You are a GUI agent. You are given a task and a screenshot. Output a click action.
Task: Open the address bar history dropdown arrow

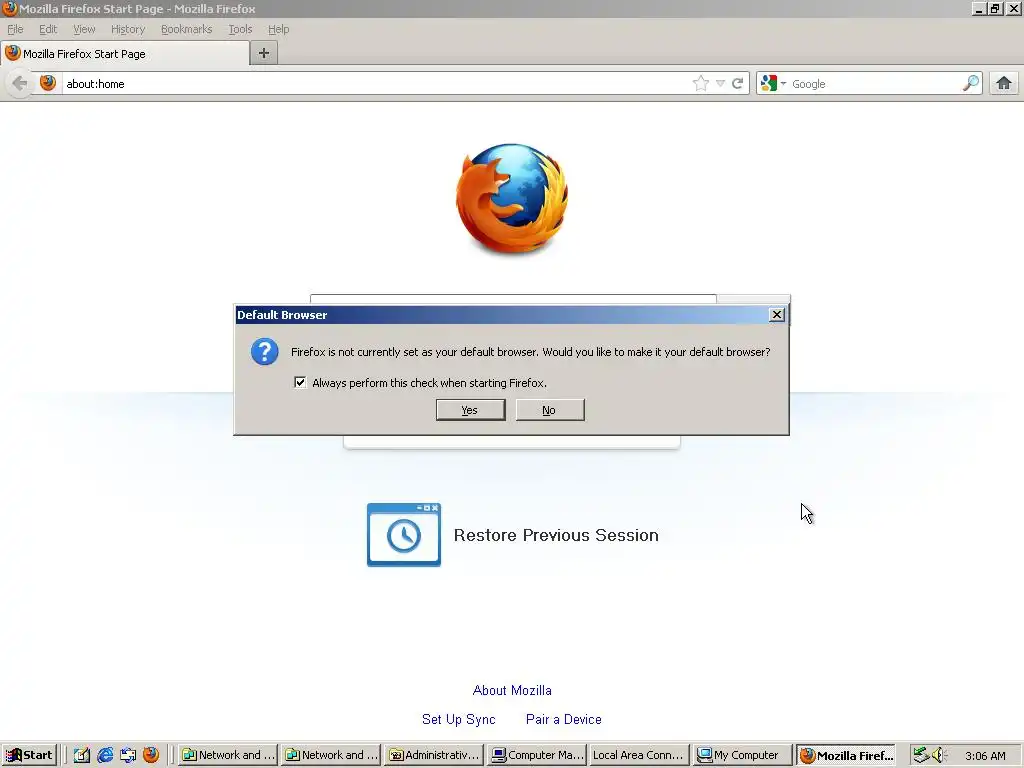(720, 83)
